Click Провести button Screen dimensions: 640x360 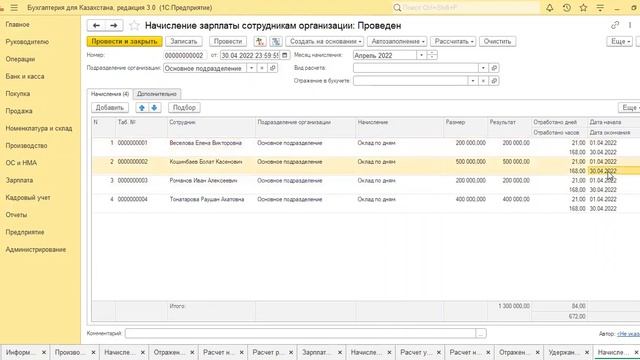click(228, 41)
